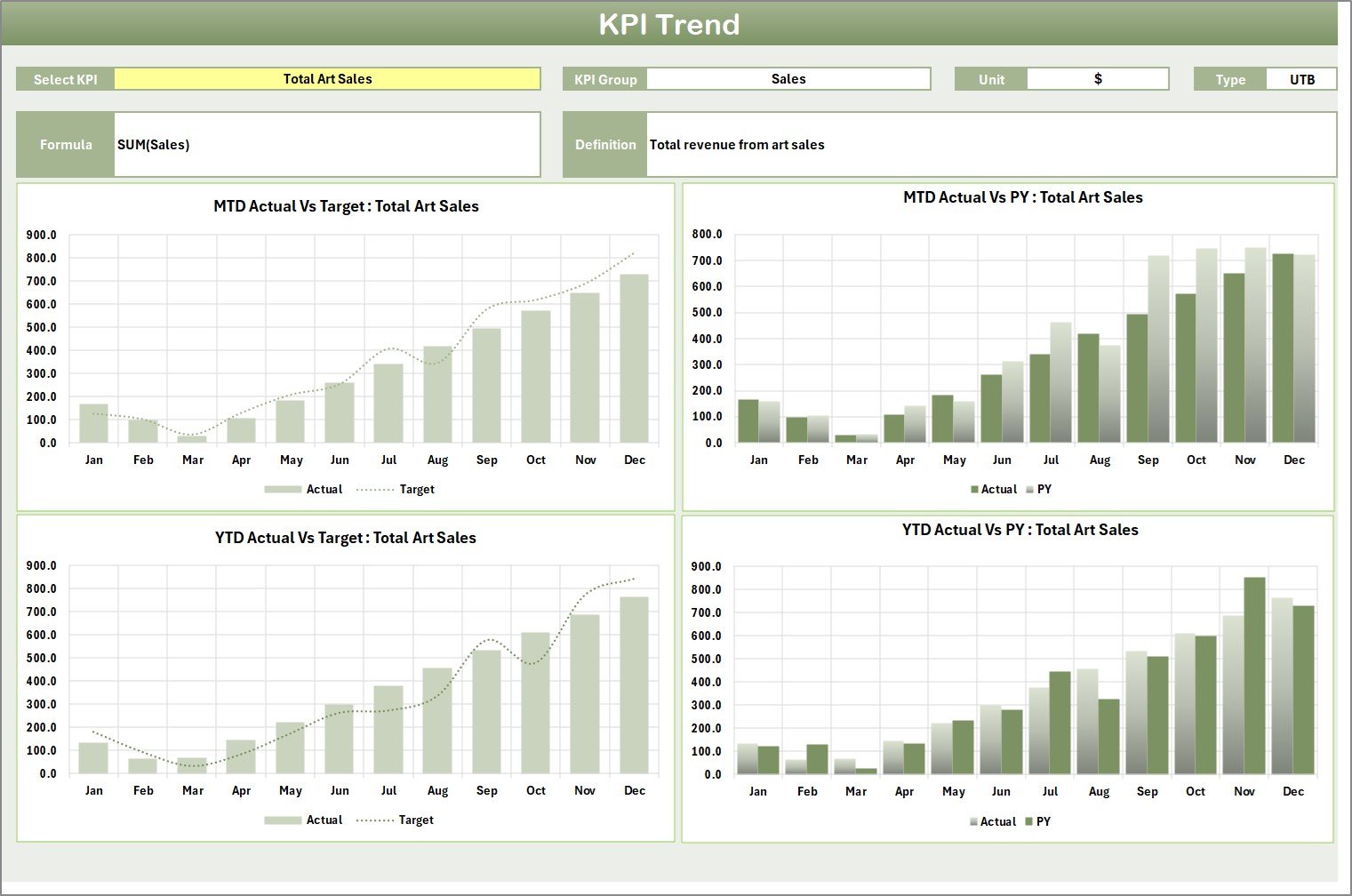Open the Type dropdown showing UTB

(1302, 78)
